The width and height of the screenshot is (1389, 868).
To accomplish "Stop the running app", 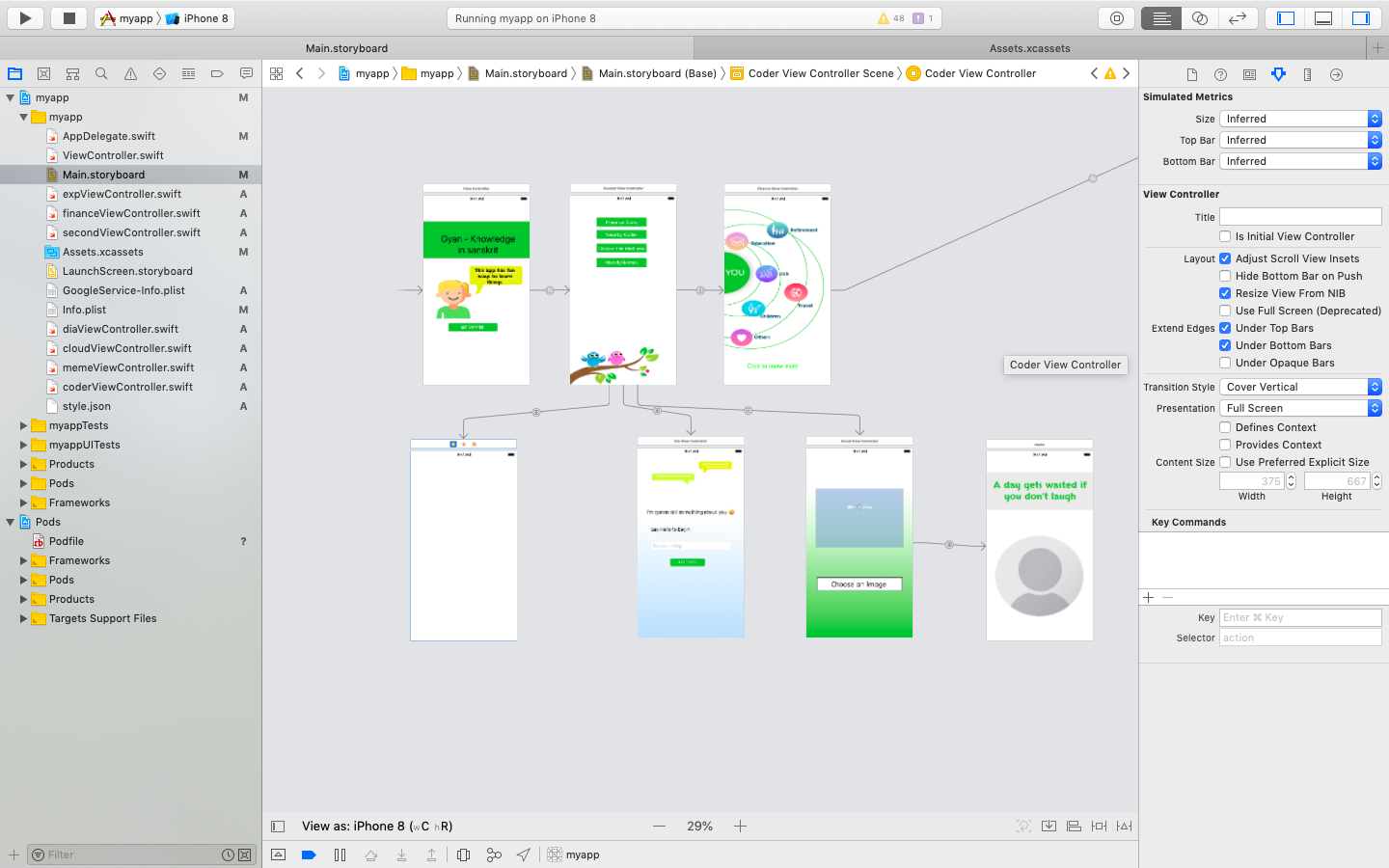I will [x=69, y=18].
